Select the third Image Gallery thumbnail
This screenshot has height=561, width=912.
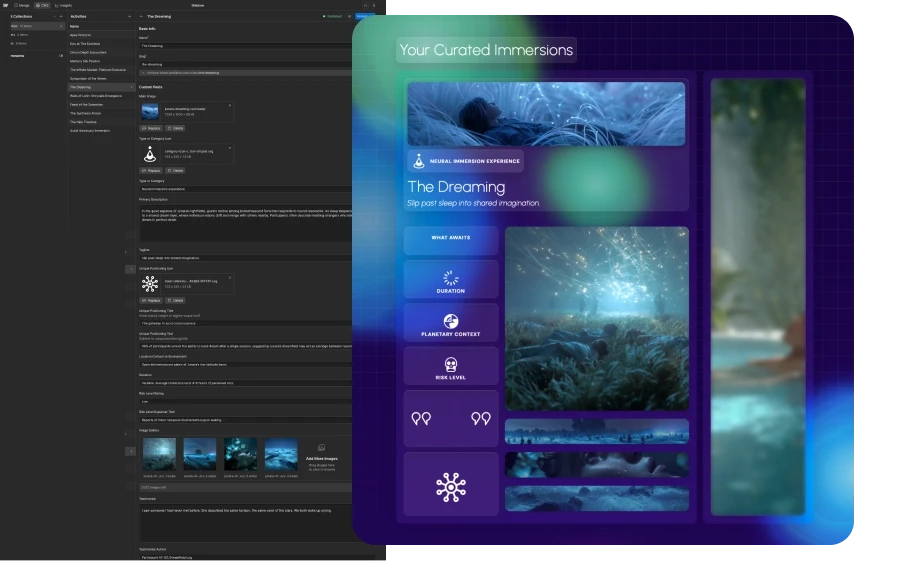click(240, 454)
